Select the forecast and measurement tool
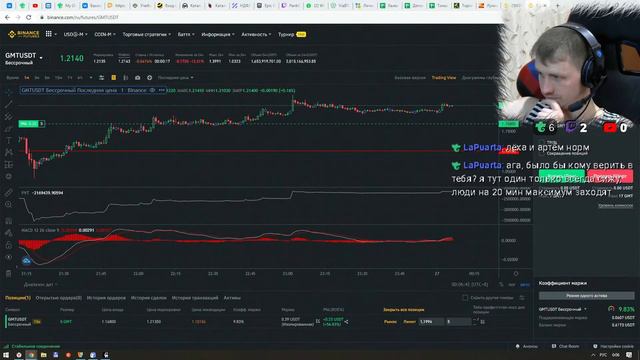This screenshot has width=640, height=360. pos(9,164)
